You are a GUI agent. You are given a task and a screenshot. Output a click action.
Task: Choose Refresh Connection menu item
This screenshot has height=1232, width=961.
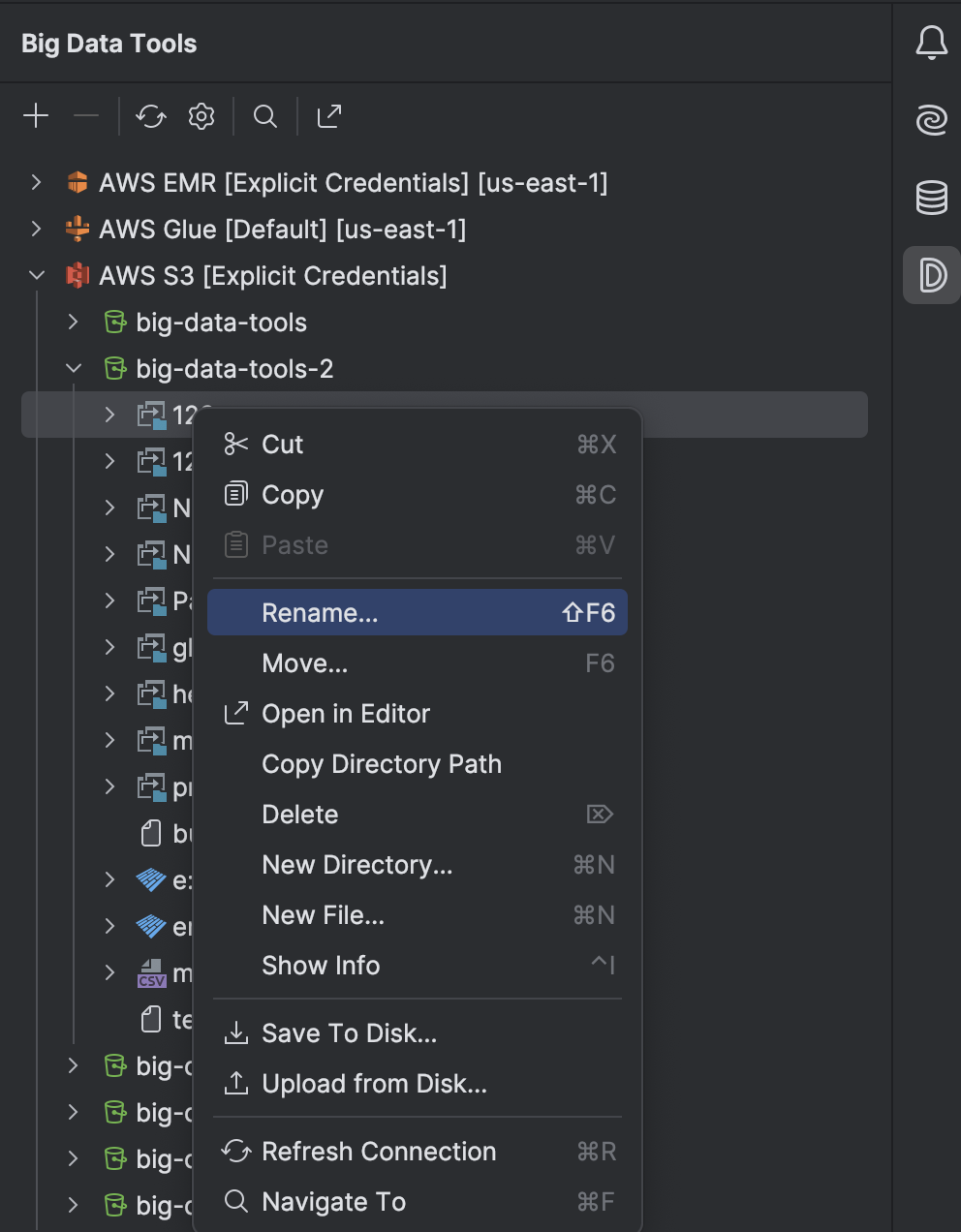point(418,1151)
